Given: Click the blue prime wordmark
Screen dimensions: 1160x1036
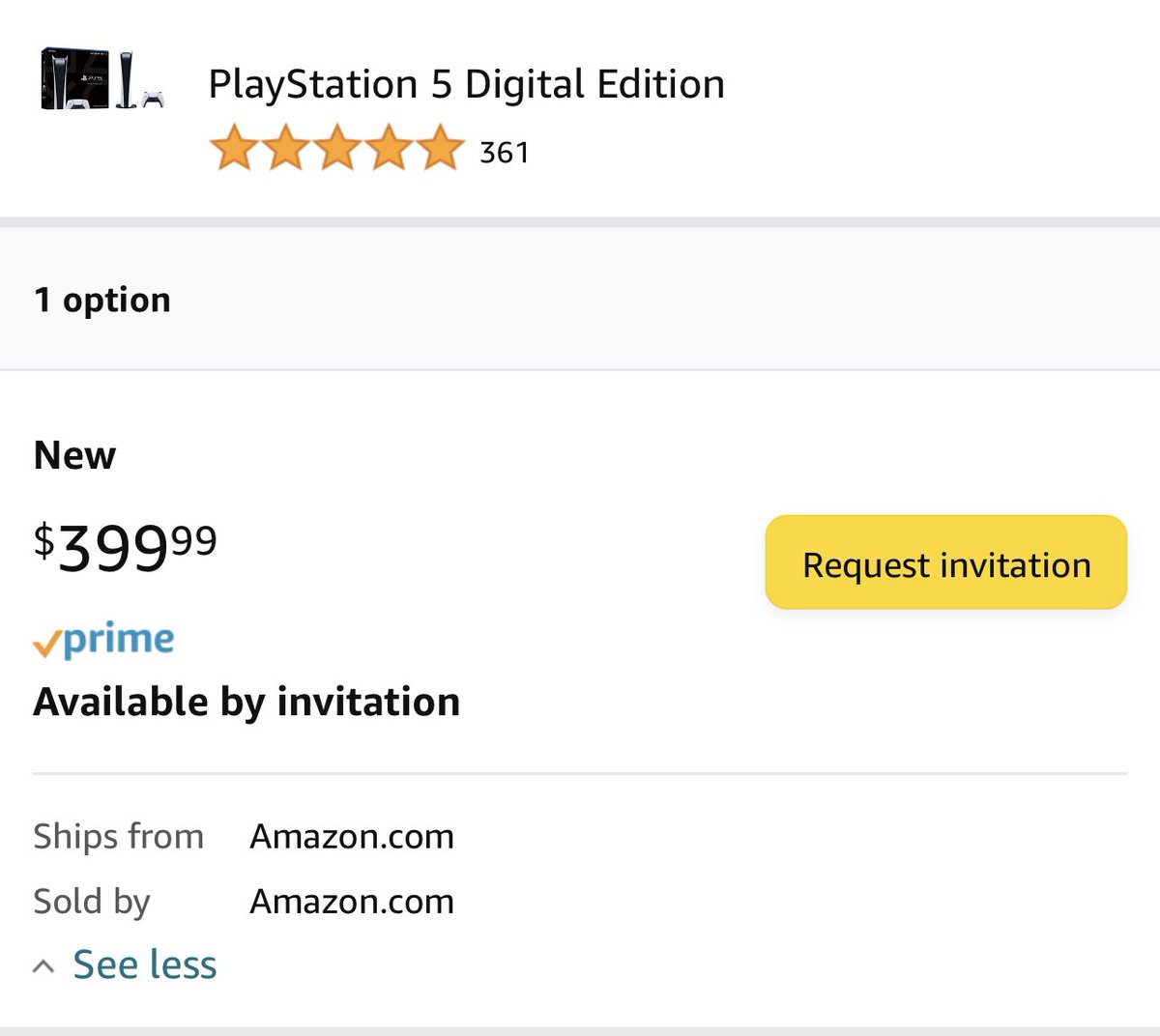Looking at the screenshot, I should pos(119,640).
